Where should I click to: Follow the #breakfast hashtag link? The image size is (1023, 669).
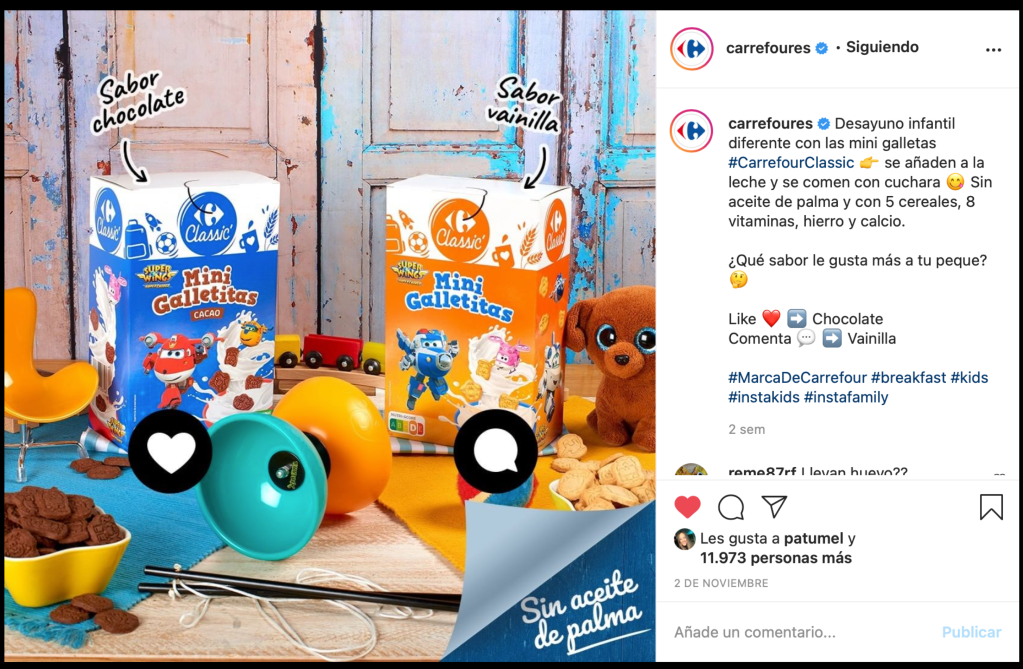click(908, 377)
